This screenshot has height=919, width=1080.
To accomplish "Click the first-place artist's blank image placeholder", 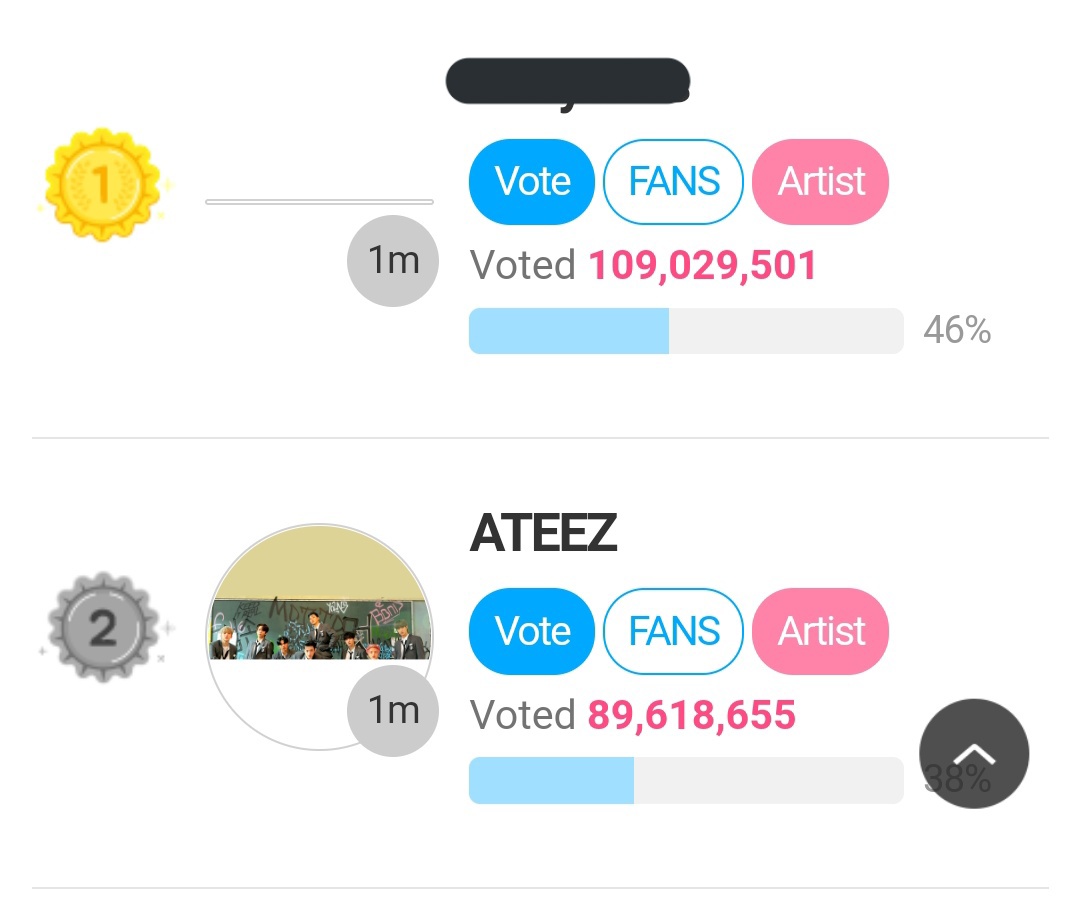I will coord(319,202).
